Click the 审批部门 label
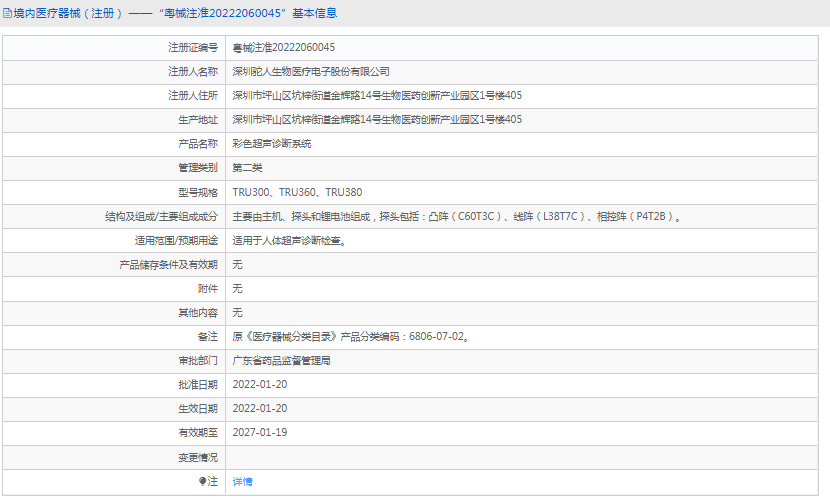The height and width of the screenshot is (500, 830). click(x=198, y=361)
